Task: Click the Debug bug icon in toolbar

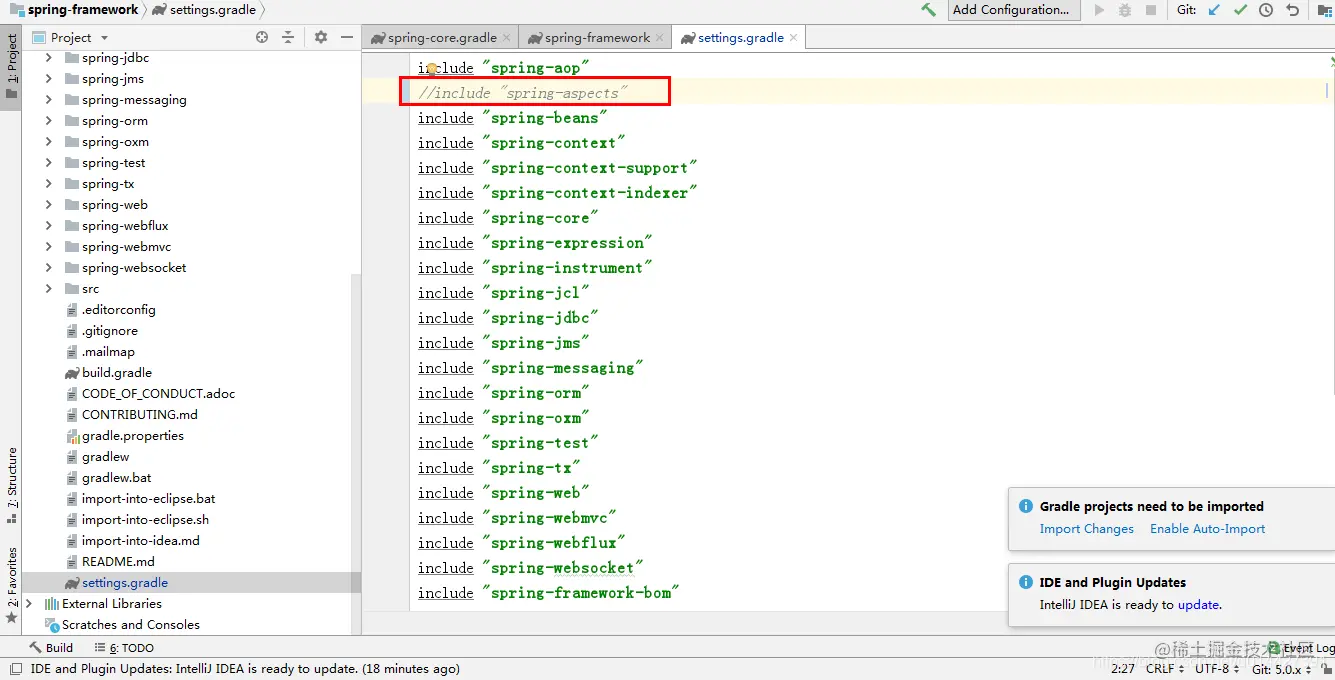Action: point(1125,10)
